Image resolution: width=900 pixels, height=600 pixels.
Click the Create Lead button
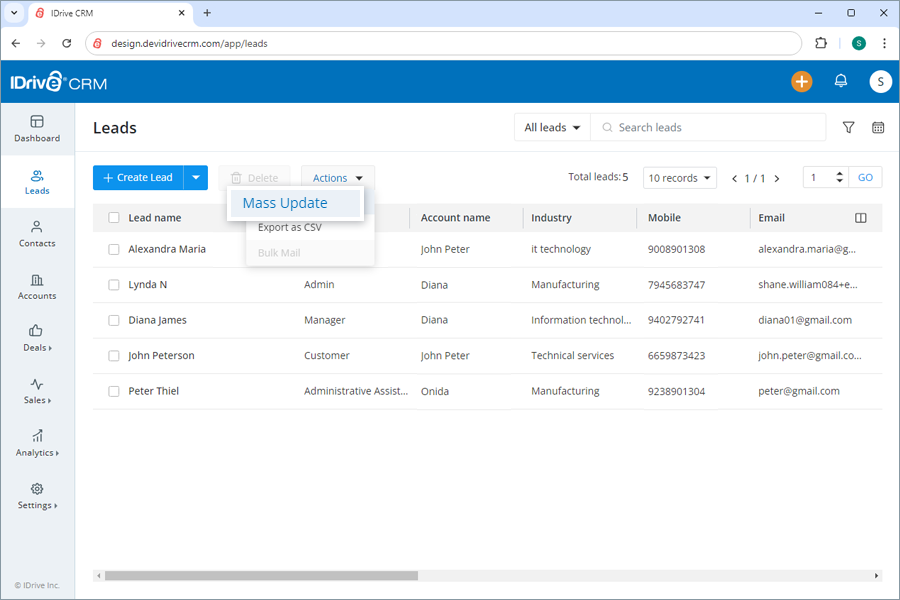[x=138, y=177]
